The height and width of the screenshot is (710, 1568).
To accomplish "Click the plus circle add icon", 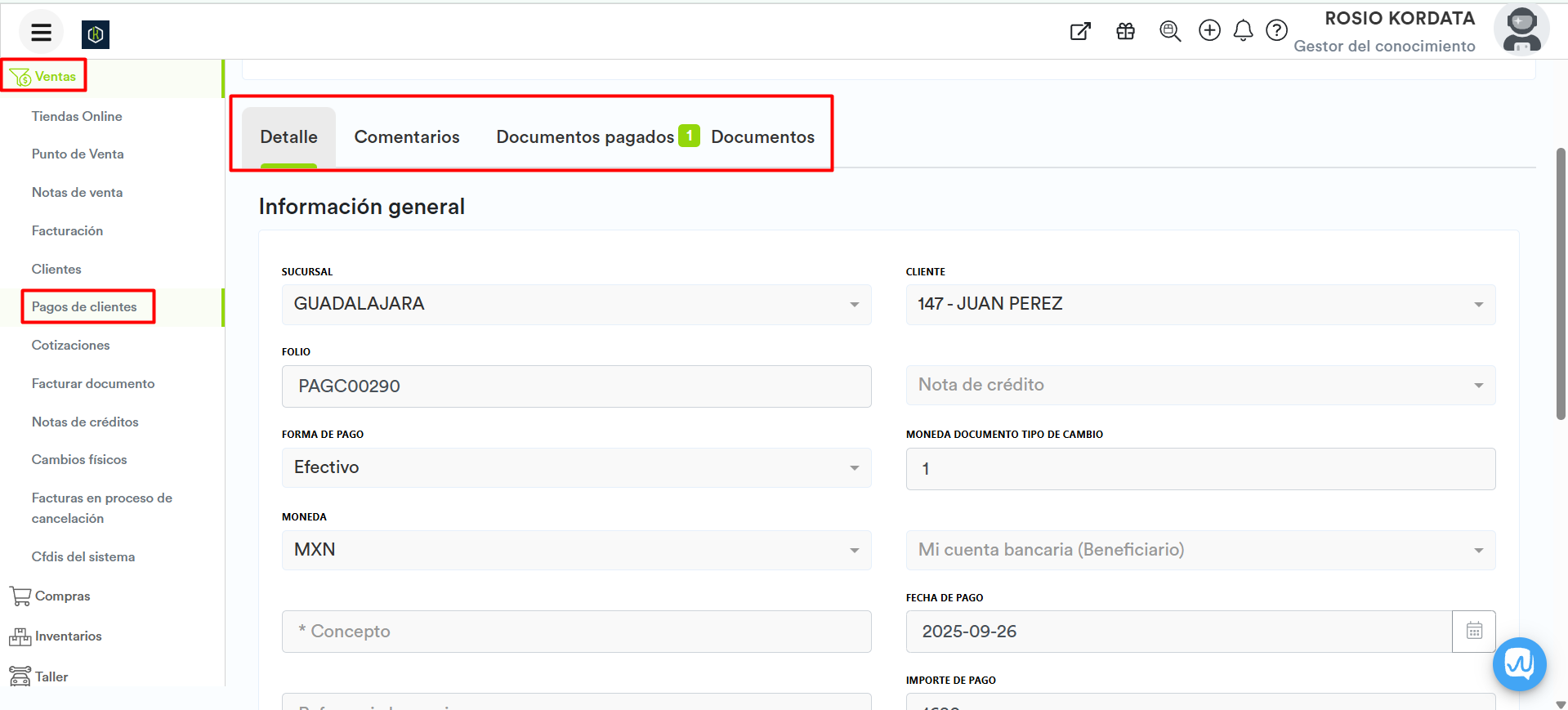I will tap(1209, 30).
